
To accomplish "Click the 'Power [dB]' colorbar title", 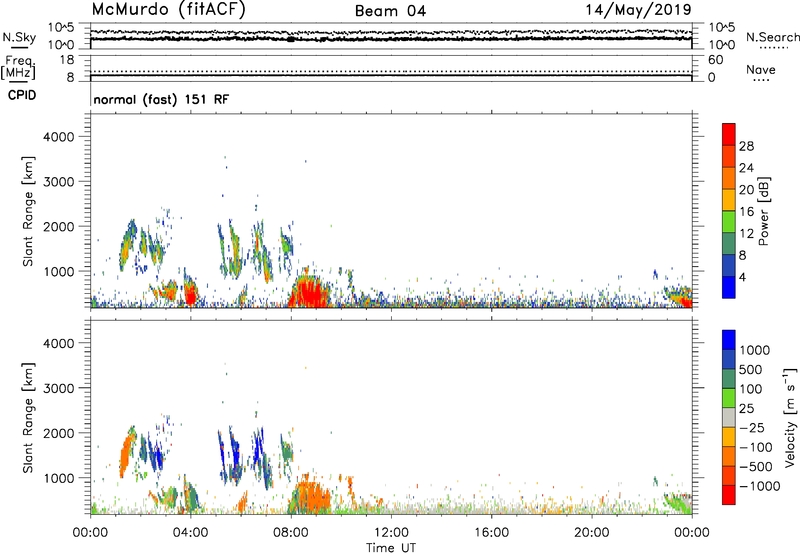I will tap(763, 211).
